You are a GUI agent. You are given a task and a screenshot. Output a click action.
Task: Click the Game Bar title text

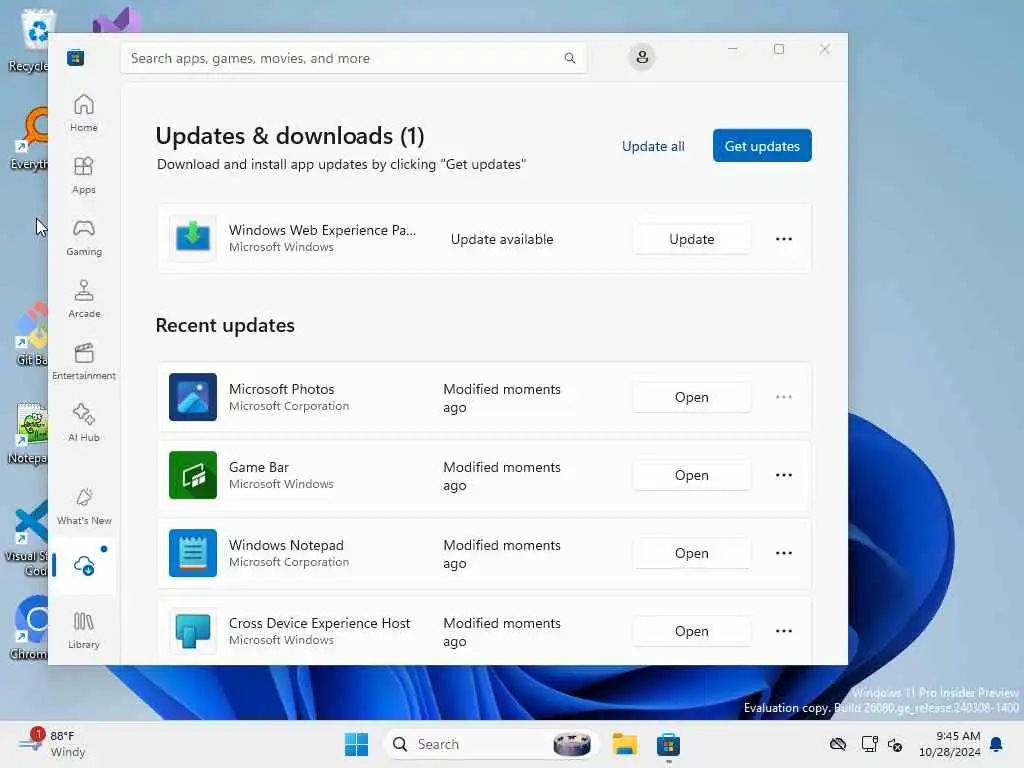coord(259,467)
